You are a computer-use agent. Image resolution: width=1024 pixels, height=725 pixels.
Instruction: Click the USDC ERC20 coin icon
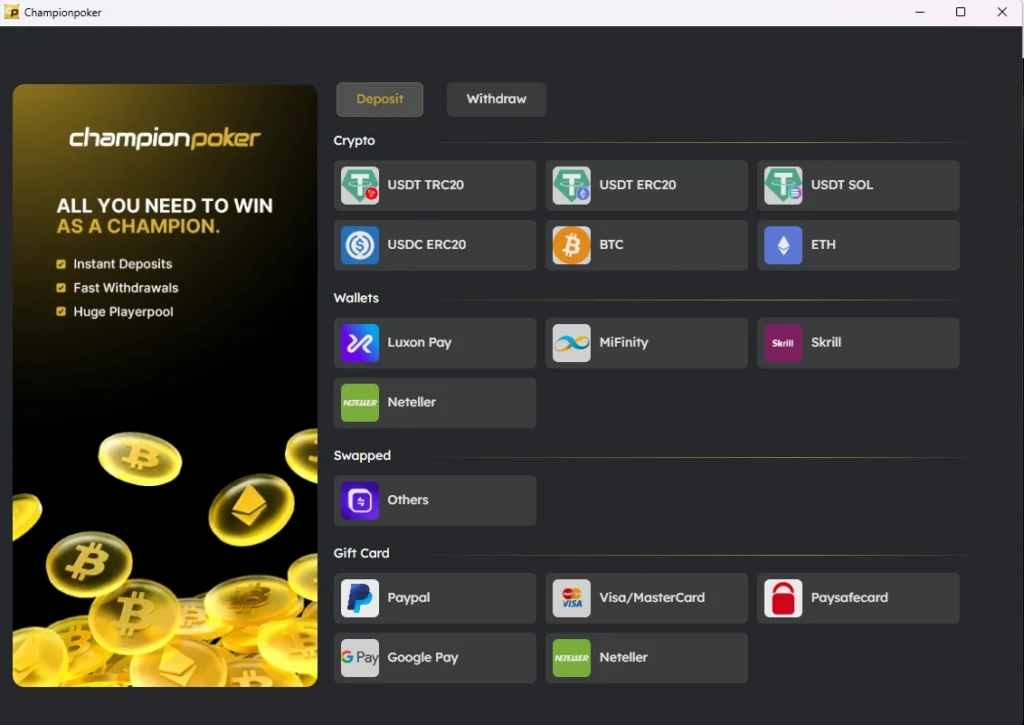coord(360,245)
